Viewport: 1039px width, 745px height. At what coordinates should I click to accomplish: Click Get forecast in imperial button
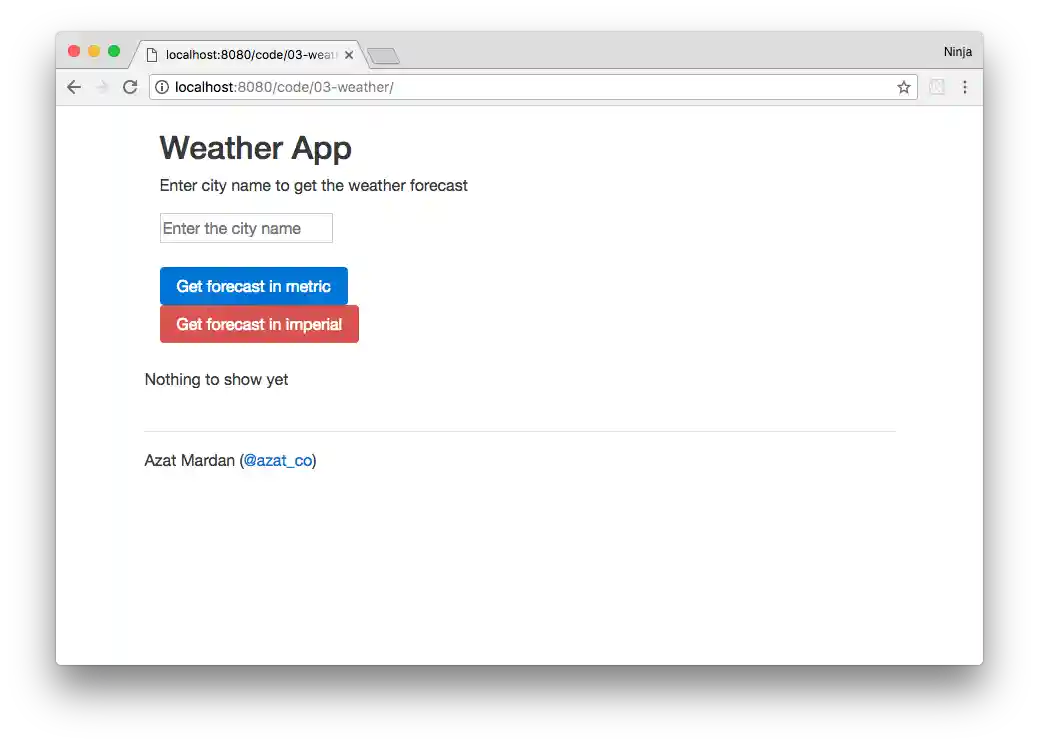pyautogui.click(x=259, y=324)
